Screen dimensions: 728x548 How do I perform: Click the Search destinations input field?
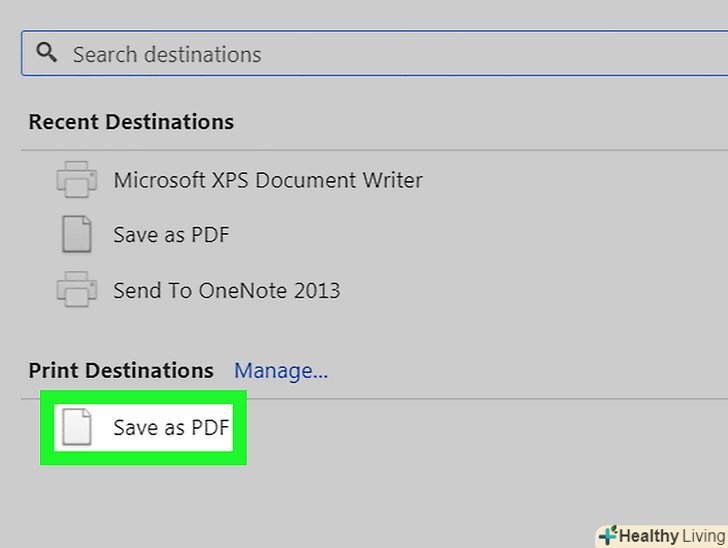pos(380,54)
